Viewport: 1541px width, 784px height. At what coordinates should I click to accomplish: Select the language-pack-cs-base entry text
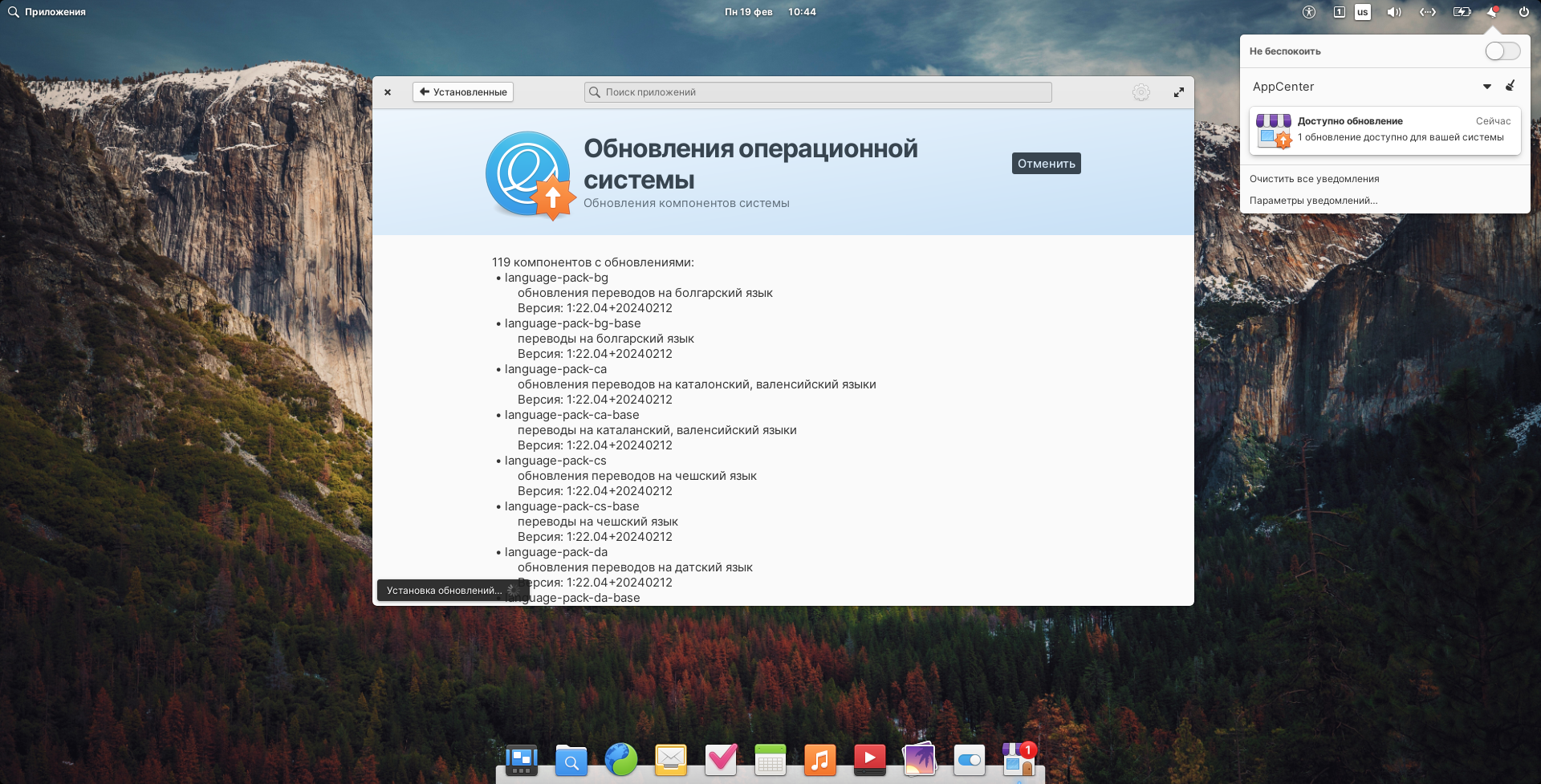click(x=571, y=506)
